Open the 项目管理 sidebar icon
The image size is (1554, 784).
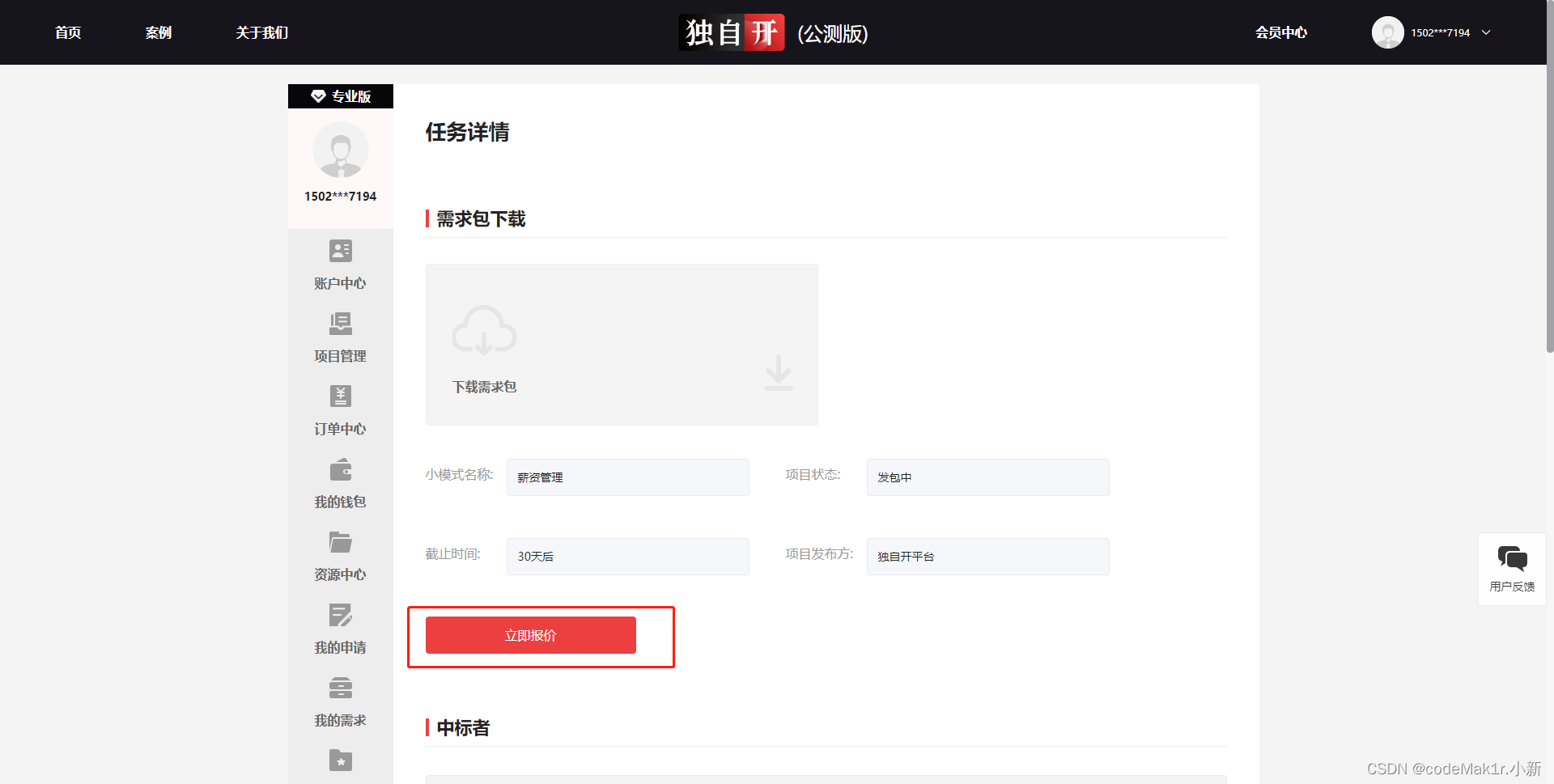341,324
